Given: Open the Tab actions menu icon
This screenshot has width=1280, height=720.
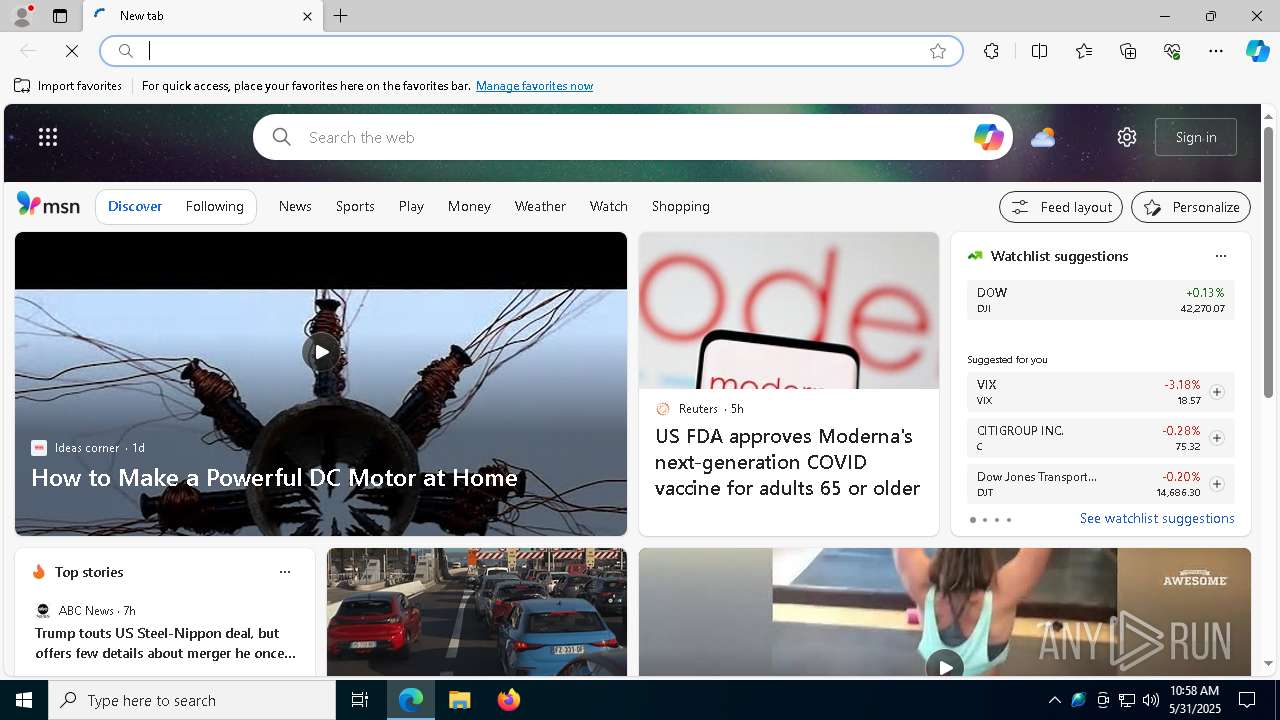Looking at the screenshot, I should tap(60, 16).
